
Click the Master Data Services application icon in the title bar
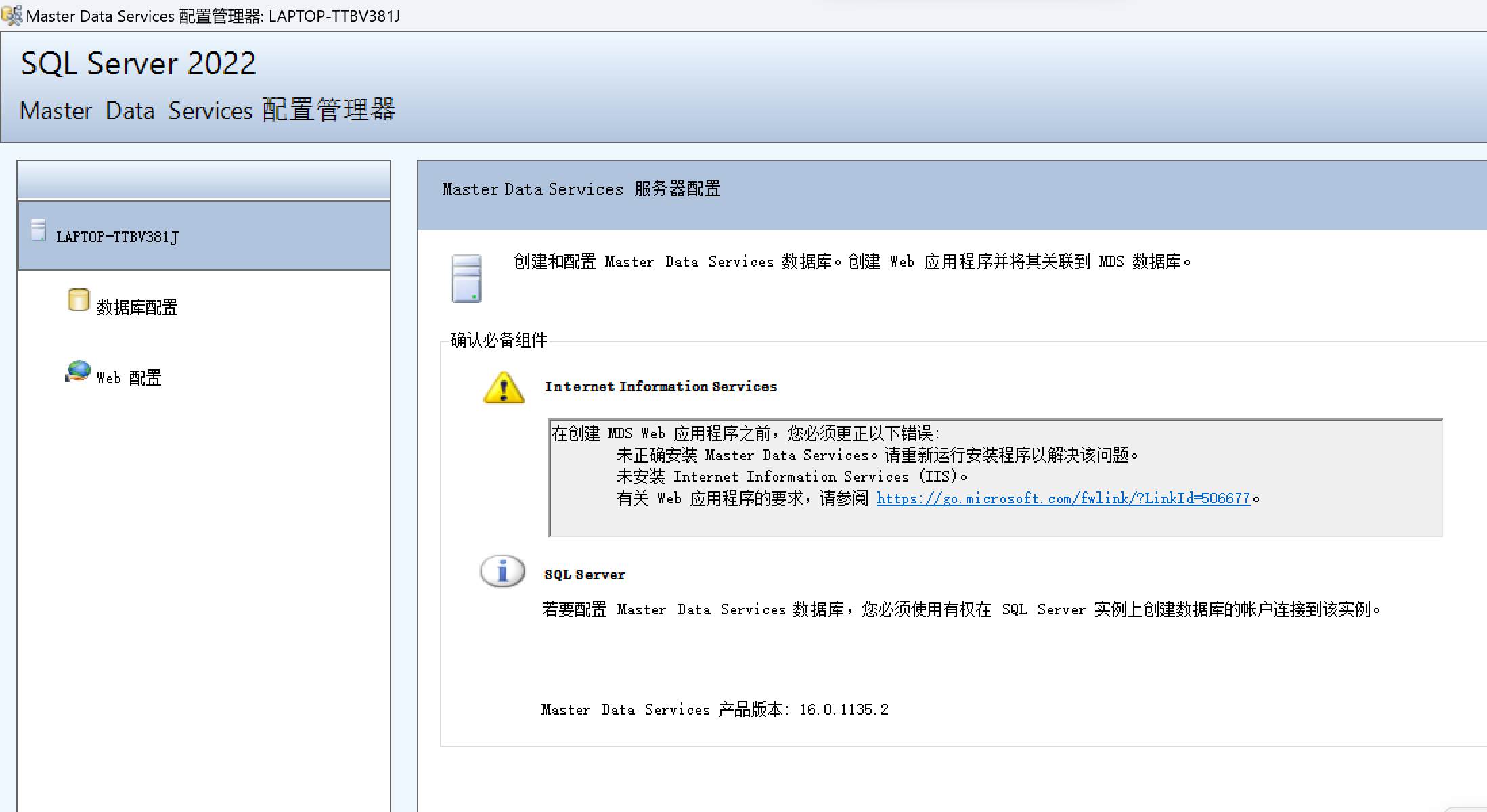tap(11, 14)
